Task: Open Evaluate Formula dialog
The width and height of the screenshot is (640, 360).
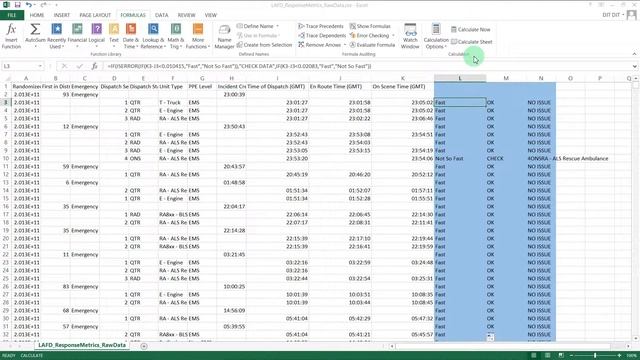Action: tap(372, 45)
